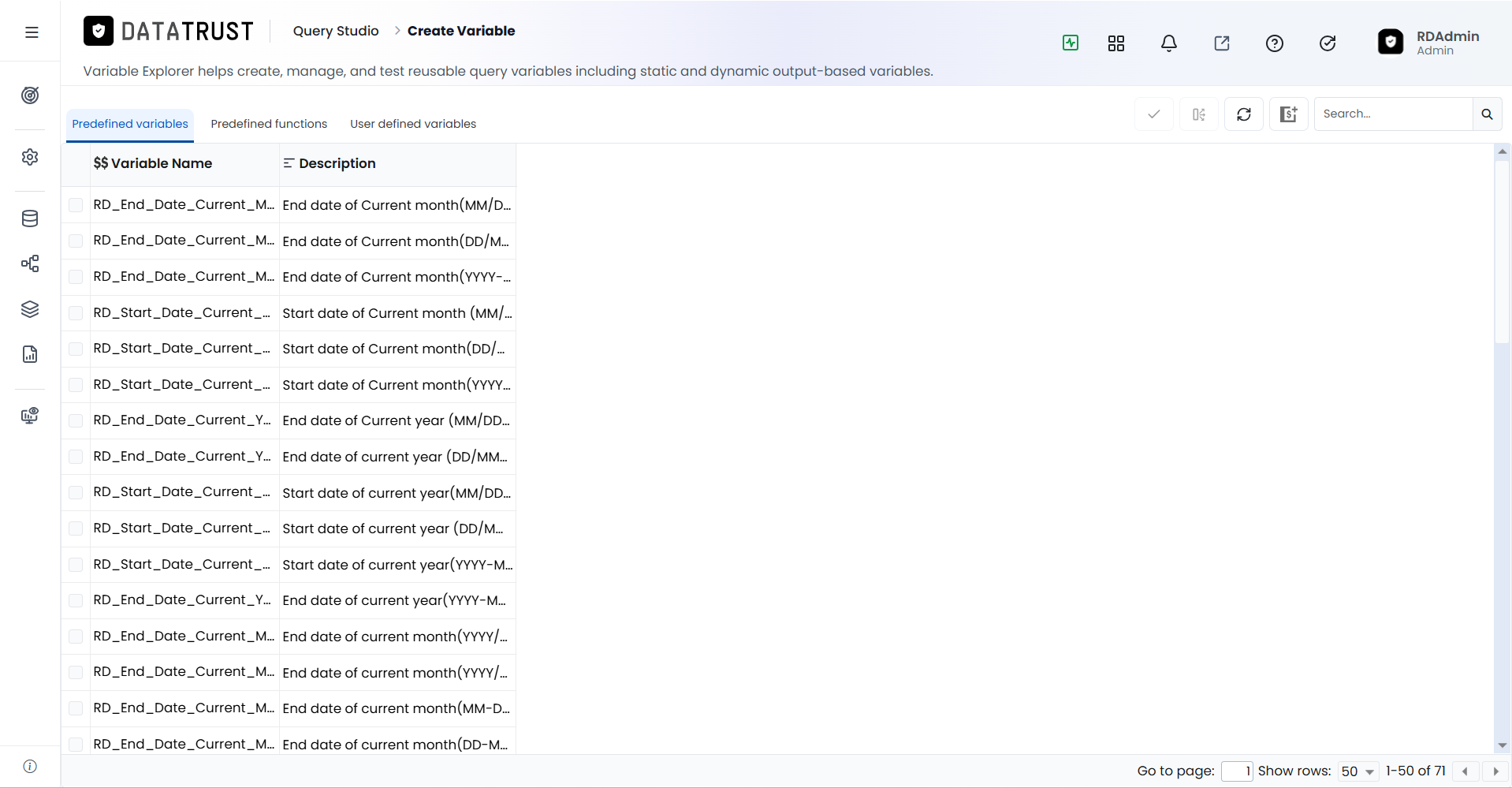
Task: Open the RDAdmin user avatar
Action: (x=1391, y=42)
